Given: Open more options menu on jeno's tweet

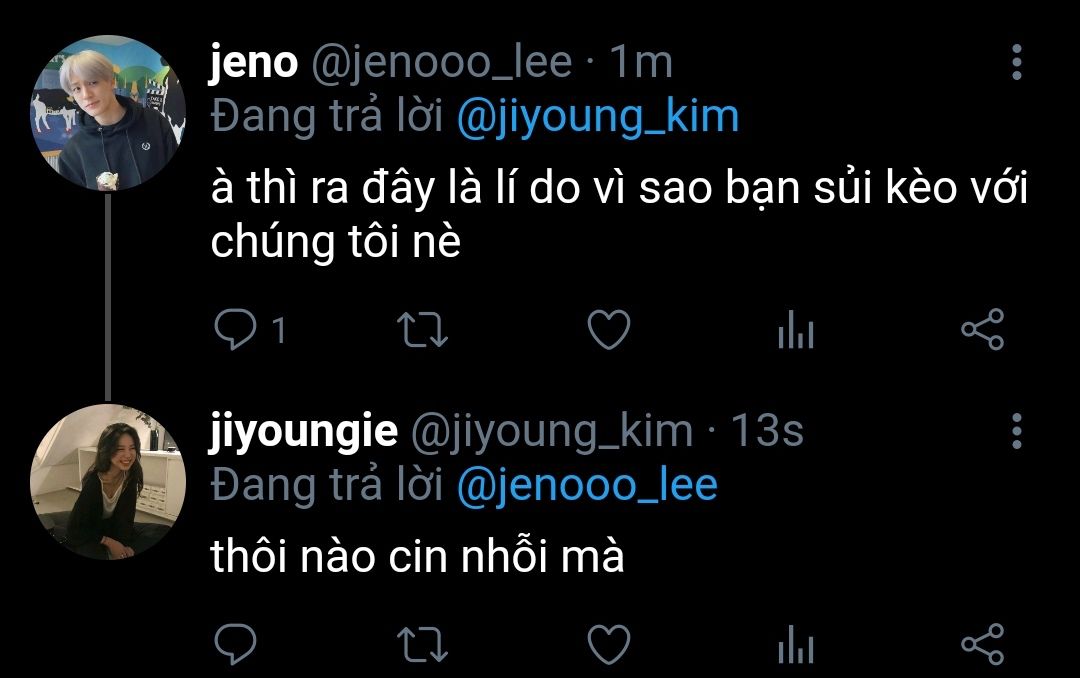Looking at the screenshot, I should [x=1017, y=62].
